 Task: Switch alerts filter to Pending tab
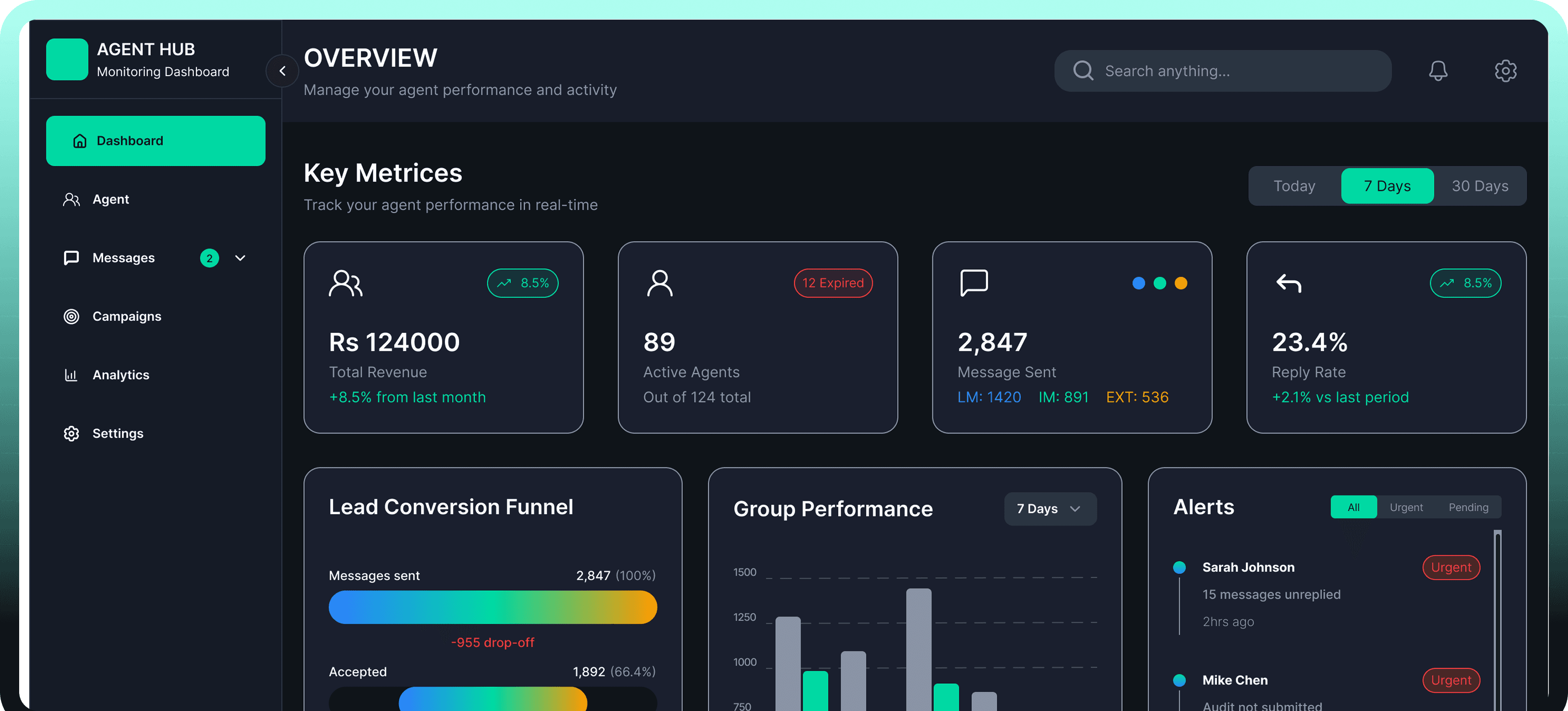point(1468,506)
